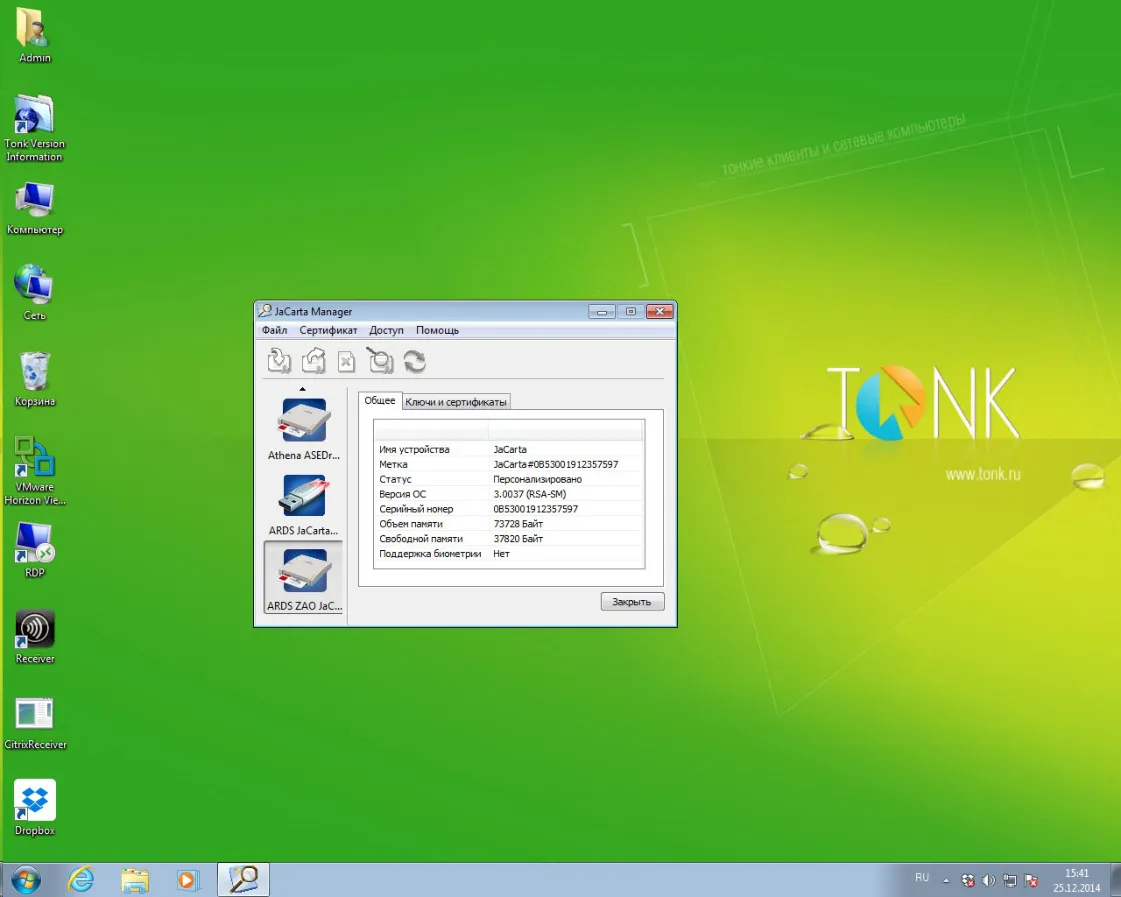Select the Сеть desktop icon
The width and height of the screenshot is (1121, 897).
[x=34, y=292]
